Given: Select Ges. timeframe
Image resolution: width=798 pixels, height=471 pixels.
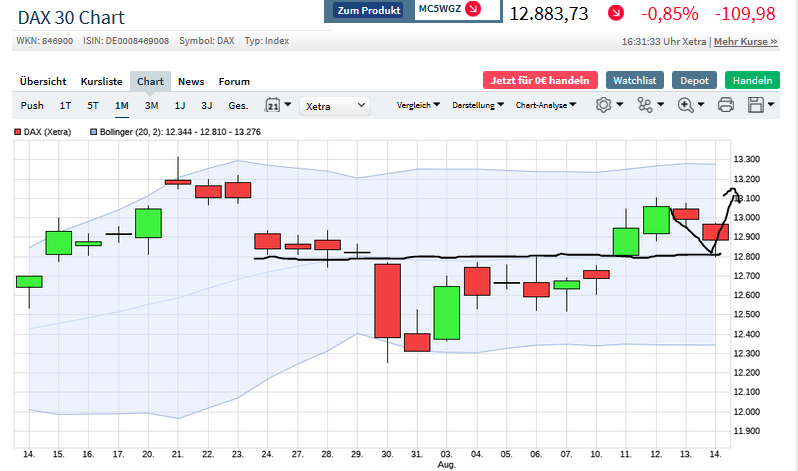Looking at the screenshot, I should tap(238, 105).
